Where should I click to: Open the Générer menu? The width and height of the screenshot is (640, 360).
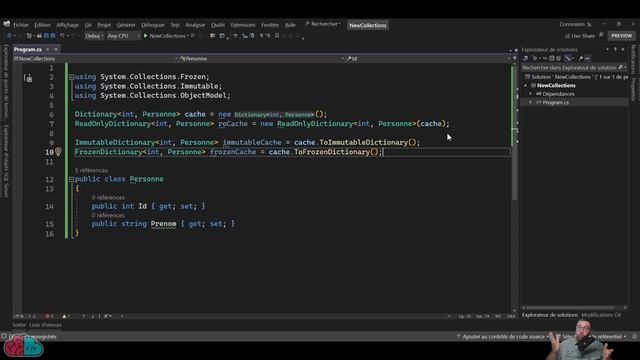(x=126, y=25)
